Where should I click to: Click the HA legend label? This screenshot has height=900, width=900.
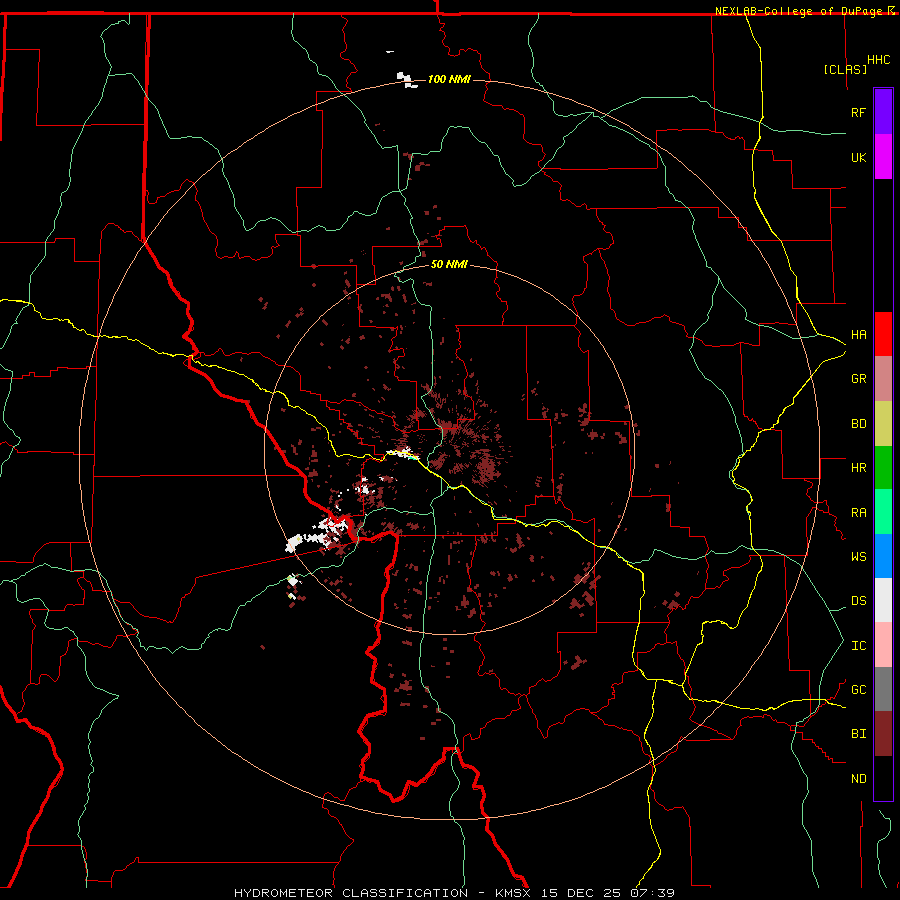[858, 335]
